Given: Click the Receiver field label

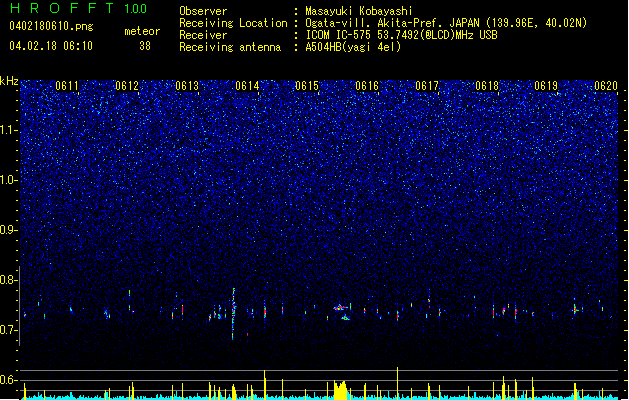Looking at the screenshot, I should pyautogui.click(x=203, y=35).
